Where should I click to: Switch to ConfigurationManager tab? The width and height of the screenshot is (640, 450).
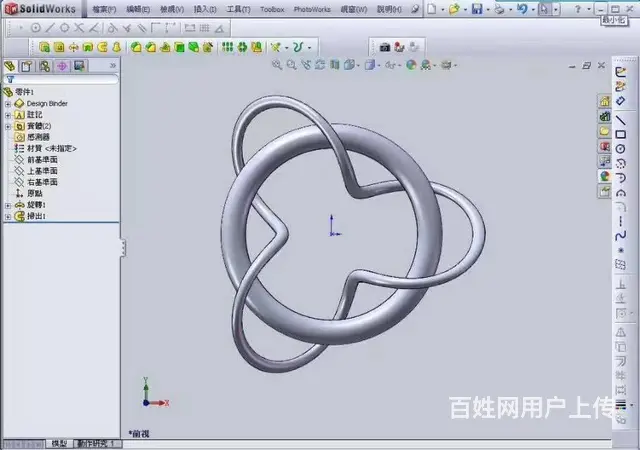click(x=44, y=66)
